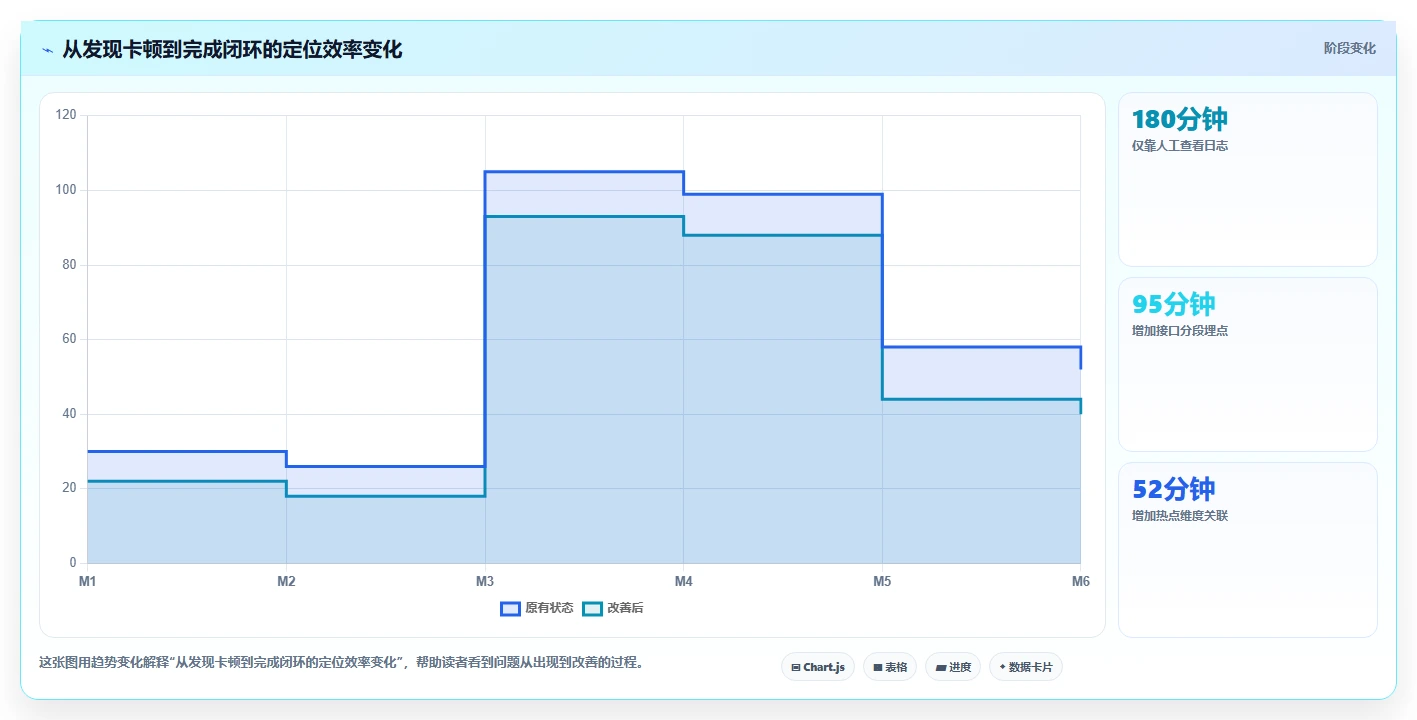Click the 60 y-axis value

[69, 339]
